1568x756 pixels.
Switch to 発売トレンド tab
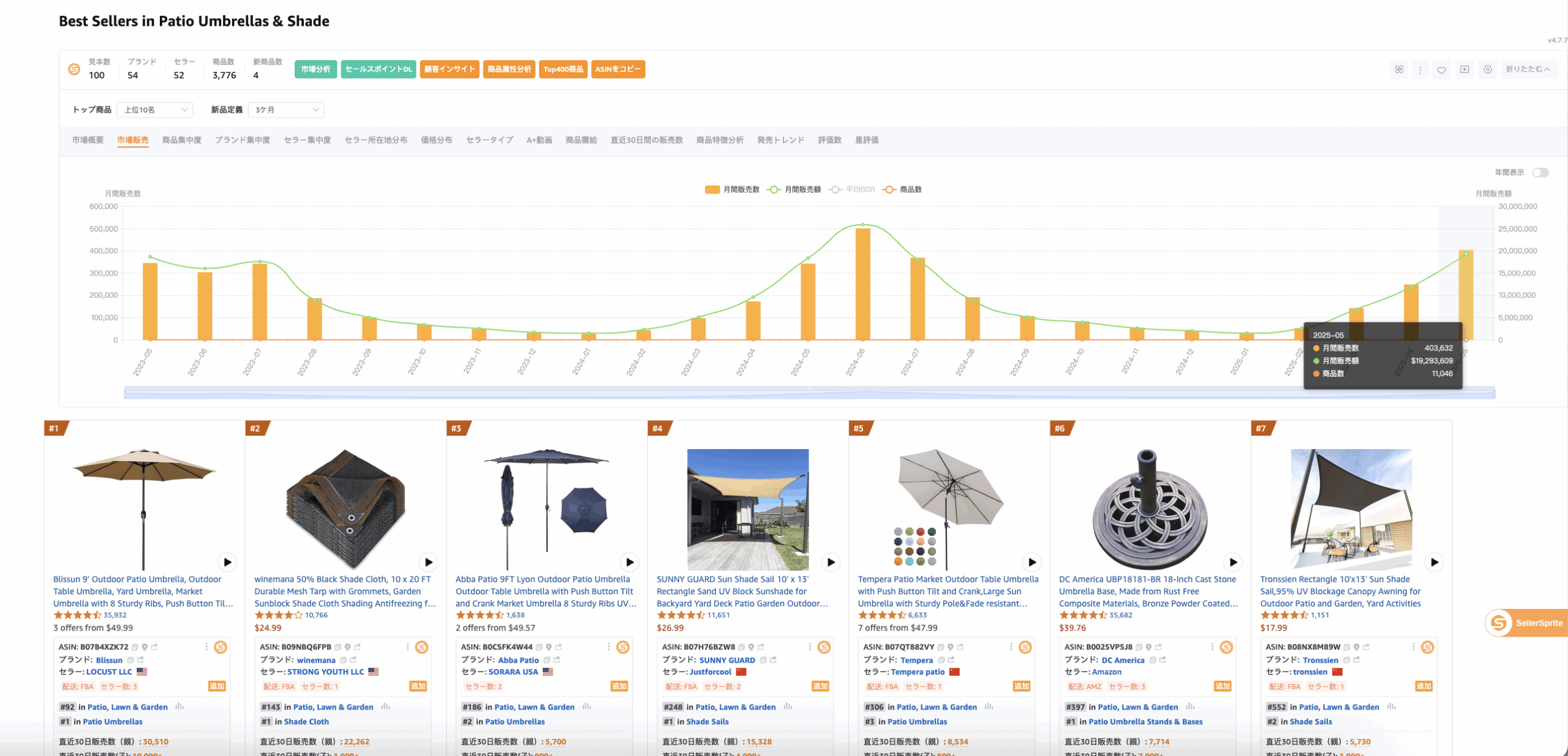click(x=780, y=140)
